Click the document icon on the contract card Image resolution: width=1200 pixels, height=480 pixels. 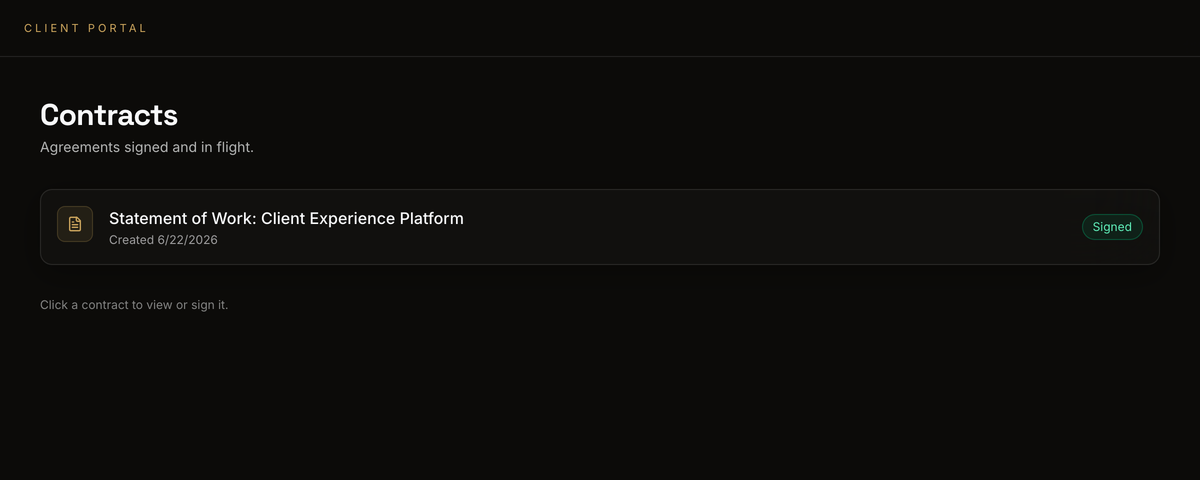pyautogui.click(x=75, y=224)
